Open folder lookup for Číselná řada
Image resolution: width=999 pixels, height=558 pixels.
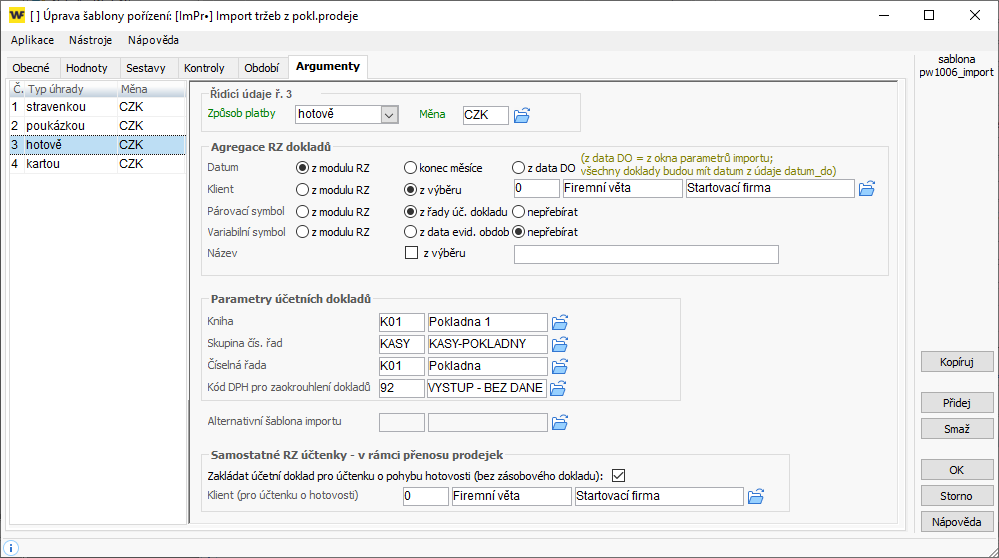point(560,367)
